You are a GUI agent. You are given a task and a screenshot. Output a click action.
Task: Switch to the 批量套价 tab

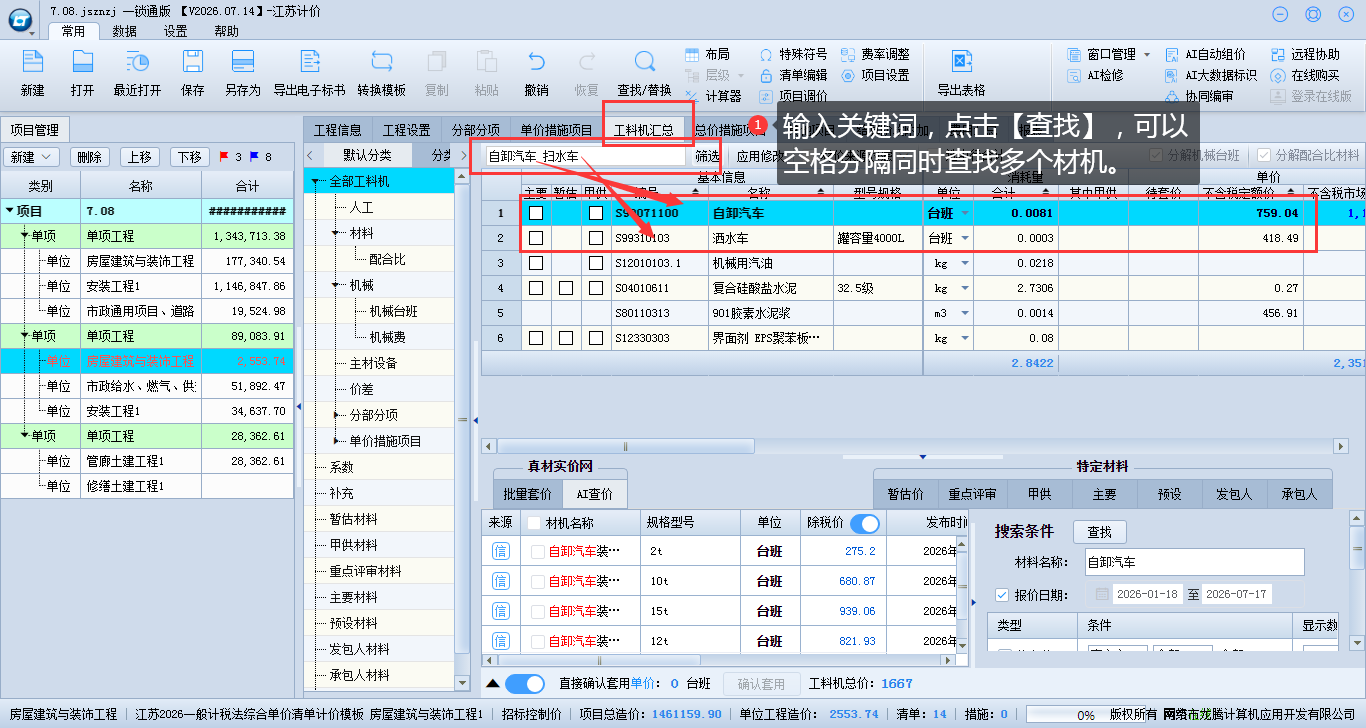(527, 494)
